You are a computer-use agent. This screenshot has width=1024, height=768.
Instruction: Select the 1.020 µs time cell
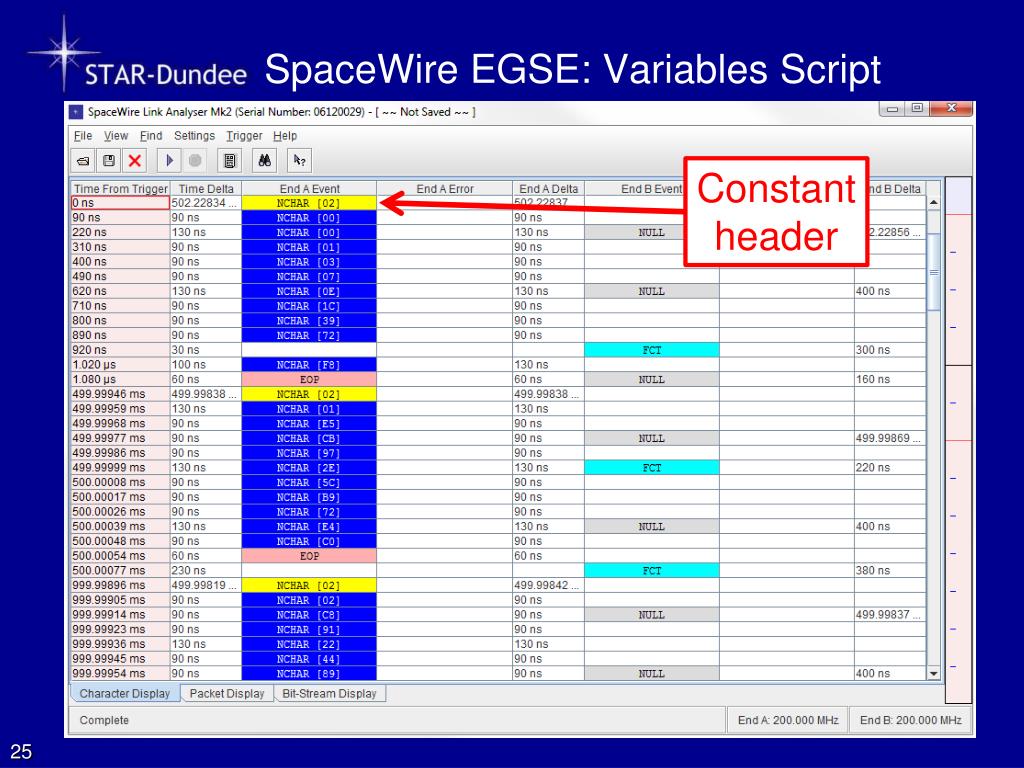120,365
